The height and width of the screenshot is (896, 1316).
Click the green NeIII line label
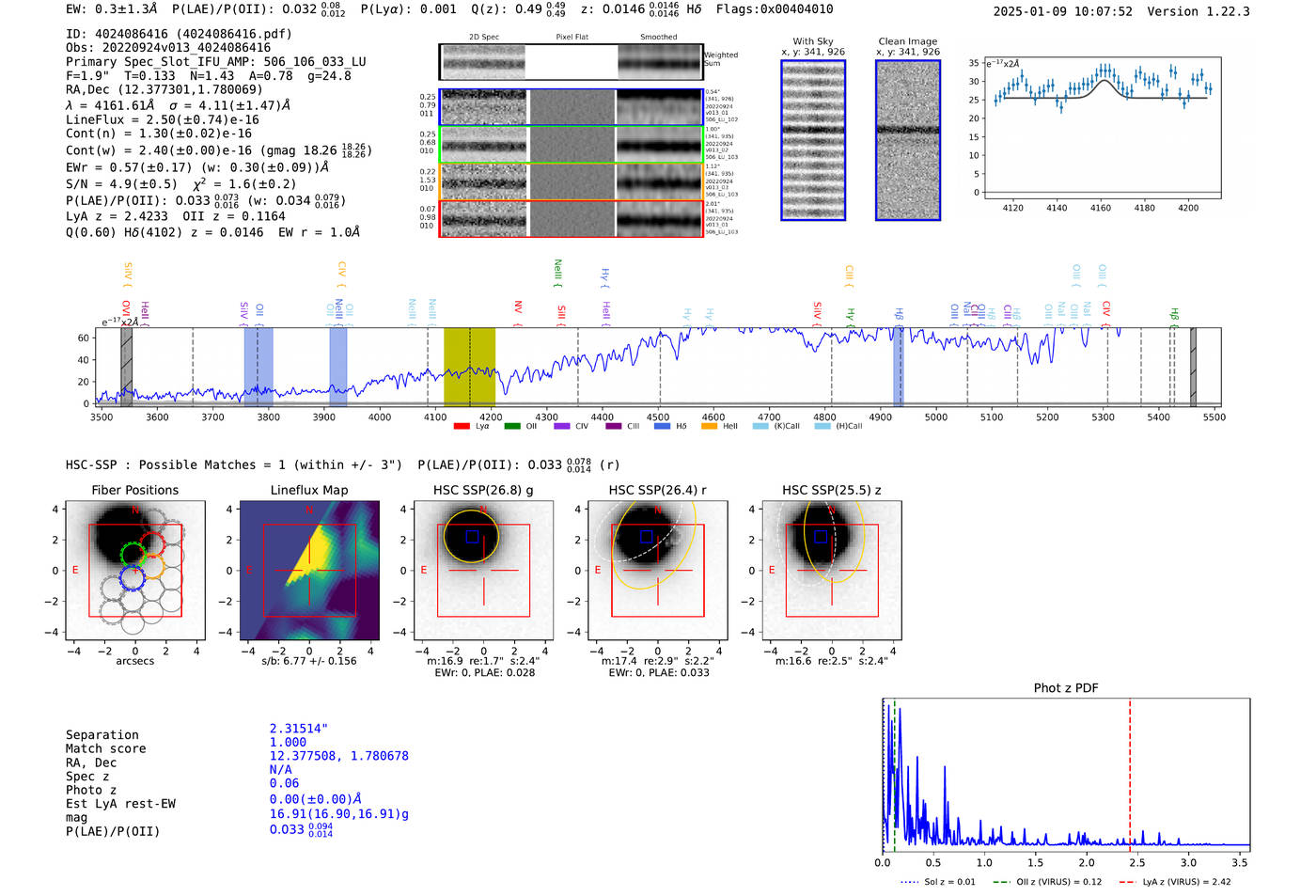click(x=557, y=272)
